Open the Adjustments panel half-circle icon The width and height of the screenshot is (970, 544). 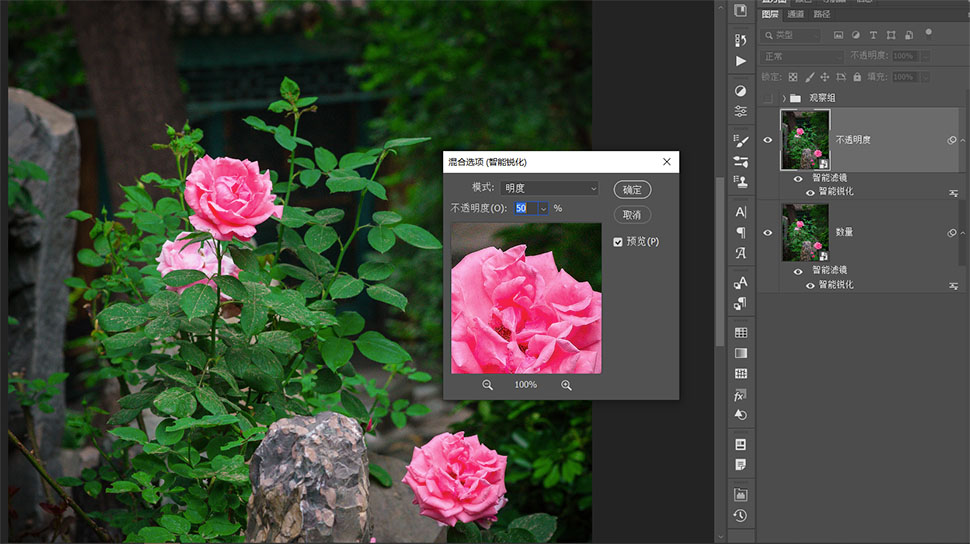coord(740,90)
